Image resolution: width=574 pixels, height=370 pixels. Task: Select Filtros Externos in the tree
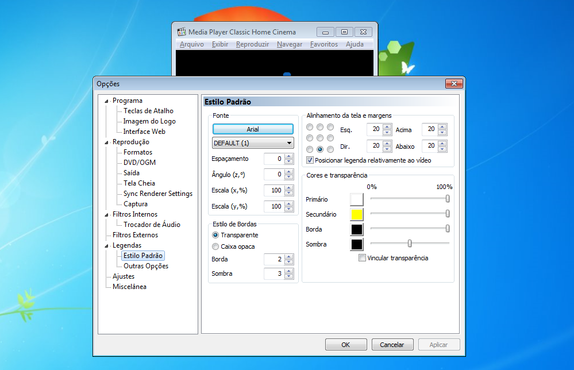click(x=135, y=235)
